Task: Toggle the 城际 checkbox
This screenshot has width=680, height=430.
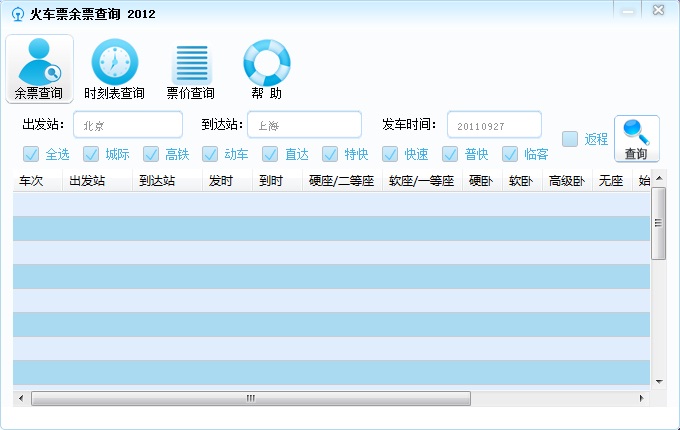Action: click(91, 154)
